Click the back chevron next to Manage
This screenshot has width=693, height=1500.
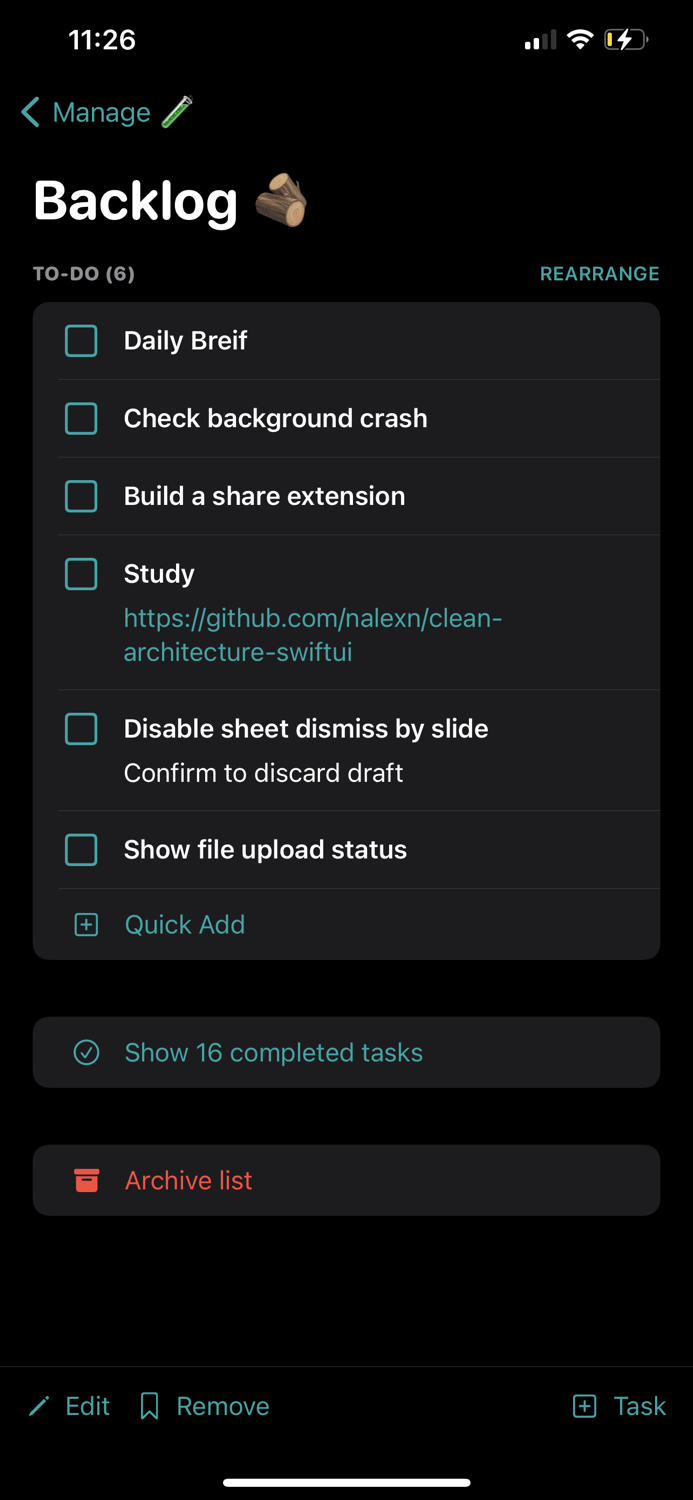[29, 112]
